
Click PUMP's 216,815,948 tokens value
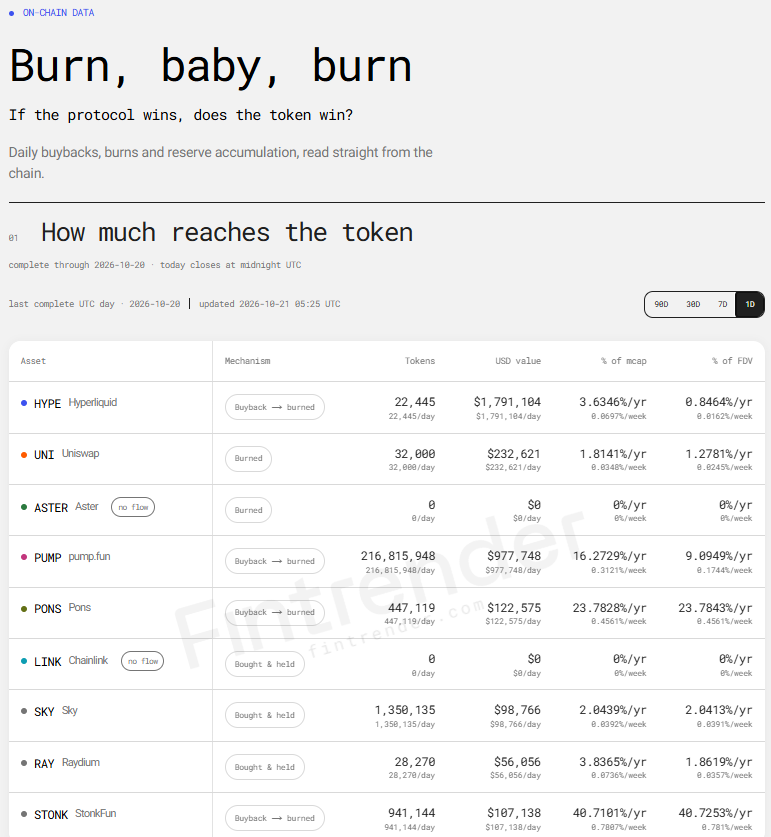click(398, 556)
